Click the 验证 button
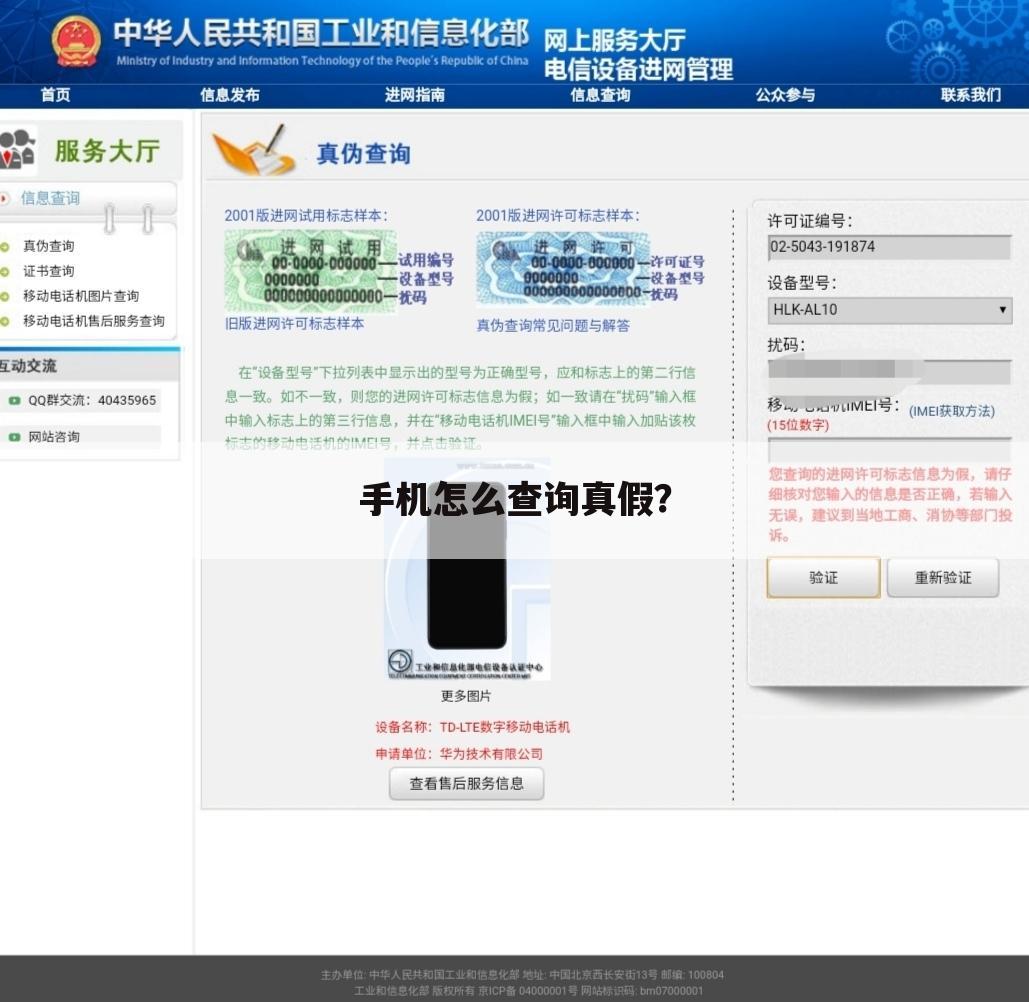Image resolution: width=1029 pixels, height=1002 pixels. [824, 577]
